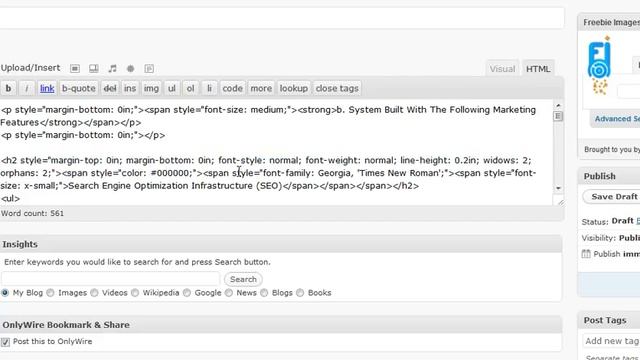Select the Google radio button
This screenshot has width=640, height=360.
click(x=187, y=293)
